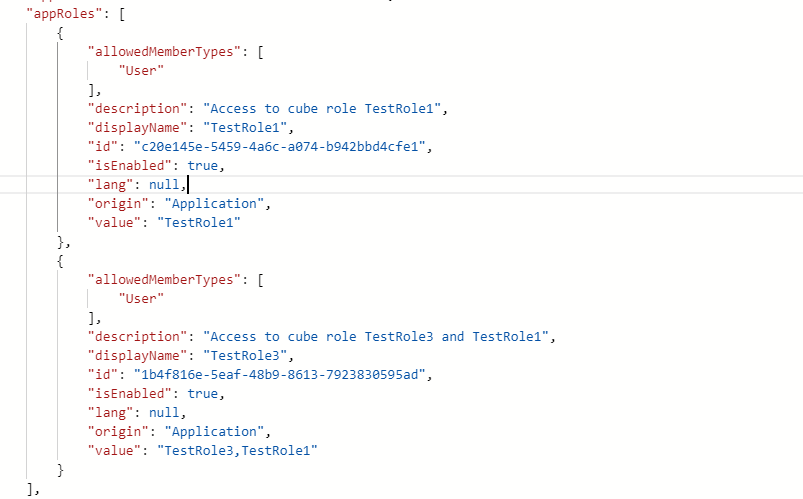Click the displayName value "TestRole3"
The height and width of the screenshot is (499, 803).
(x=248, y=355)
